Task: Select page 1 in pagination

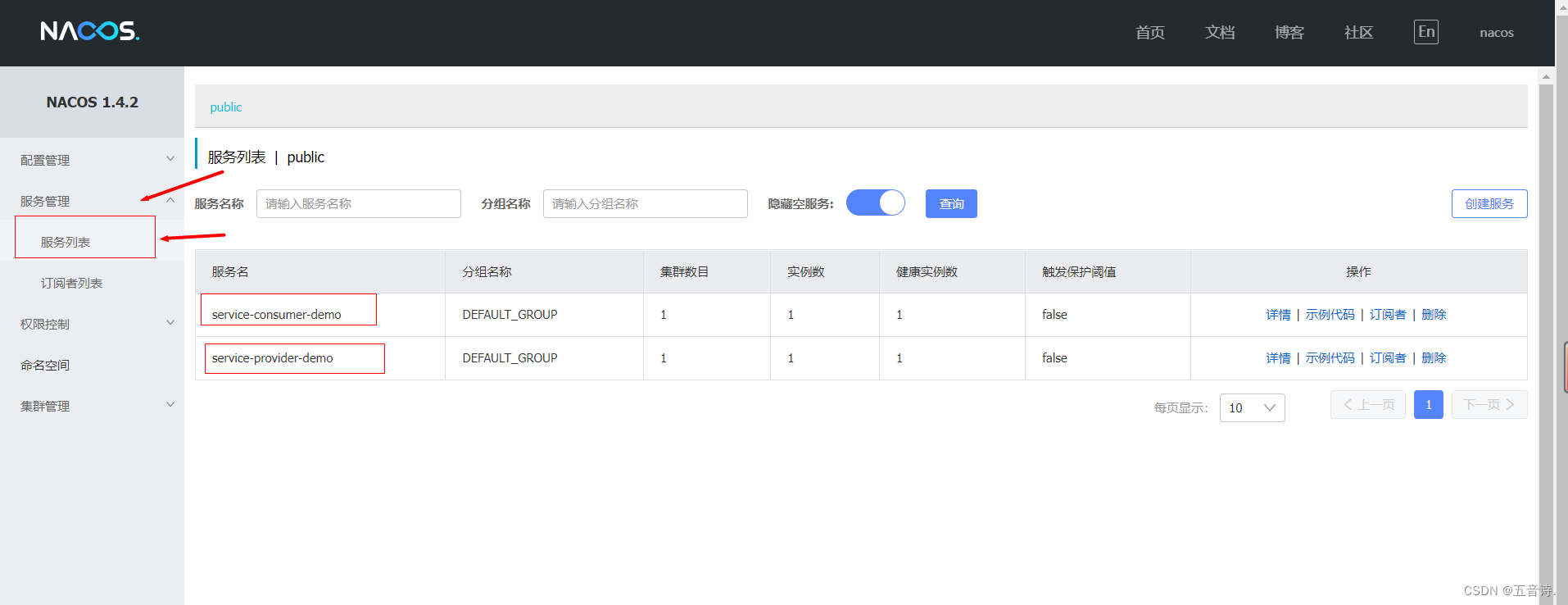Action: (1429, 405)
